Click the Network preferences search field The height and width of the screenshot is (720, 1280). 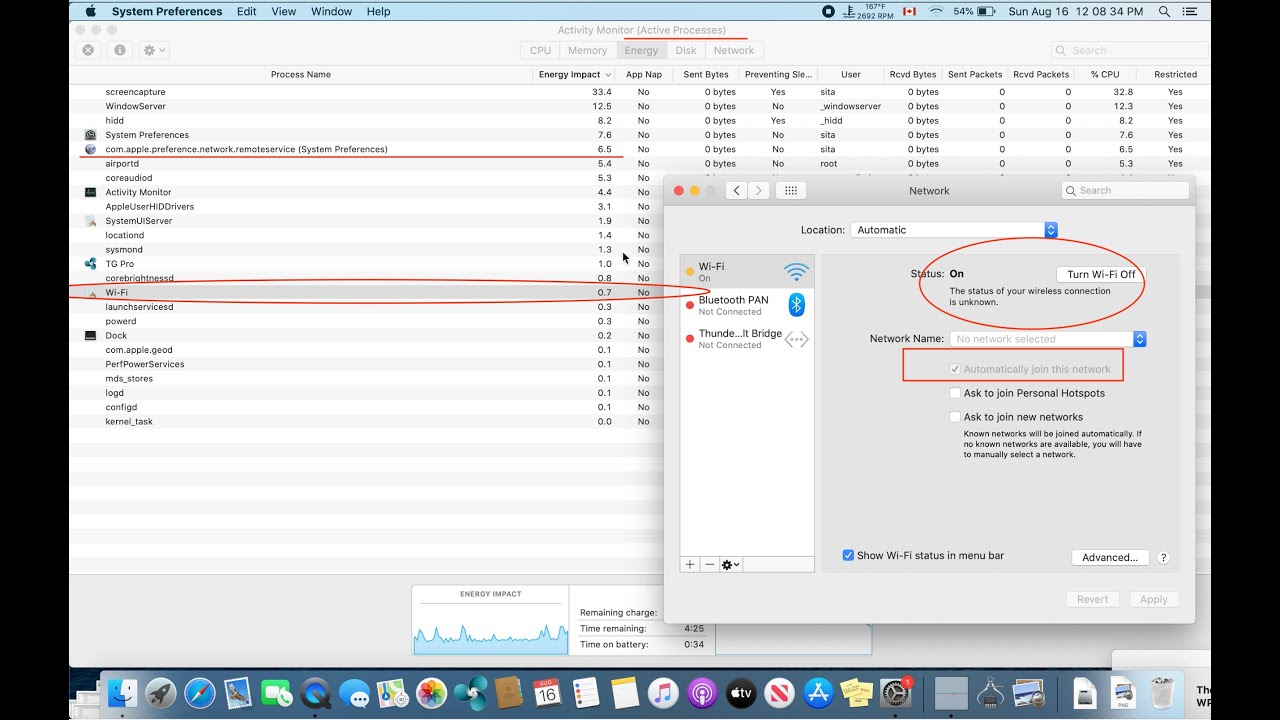[x=1125, y=190]
